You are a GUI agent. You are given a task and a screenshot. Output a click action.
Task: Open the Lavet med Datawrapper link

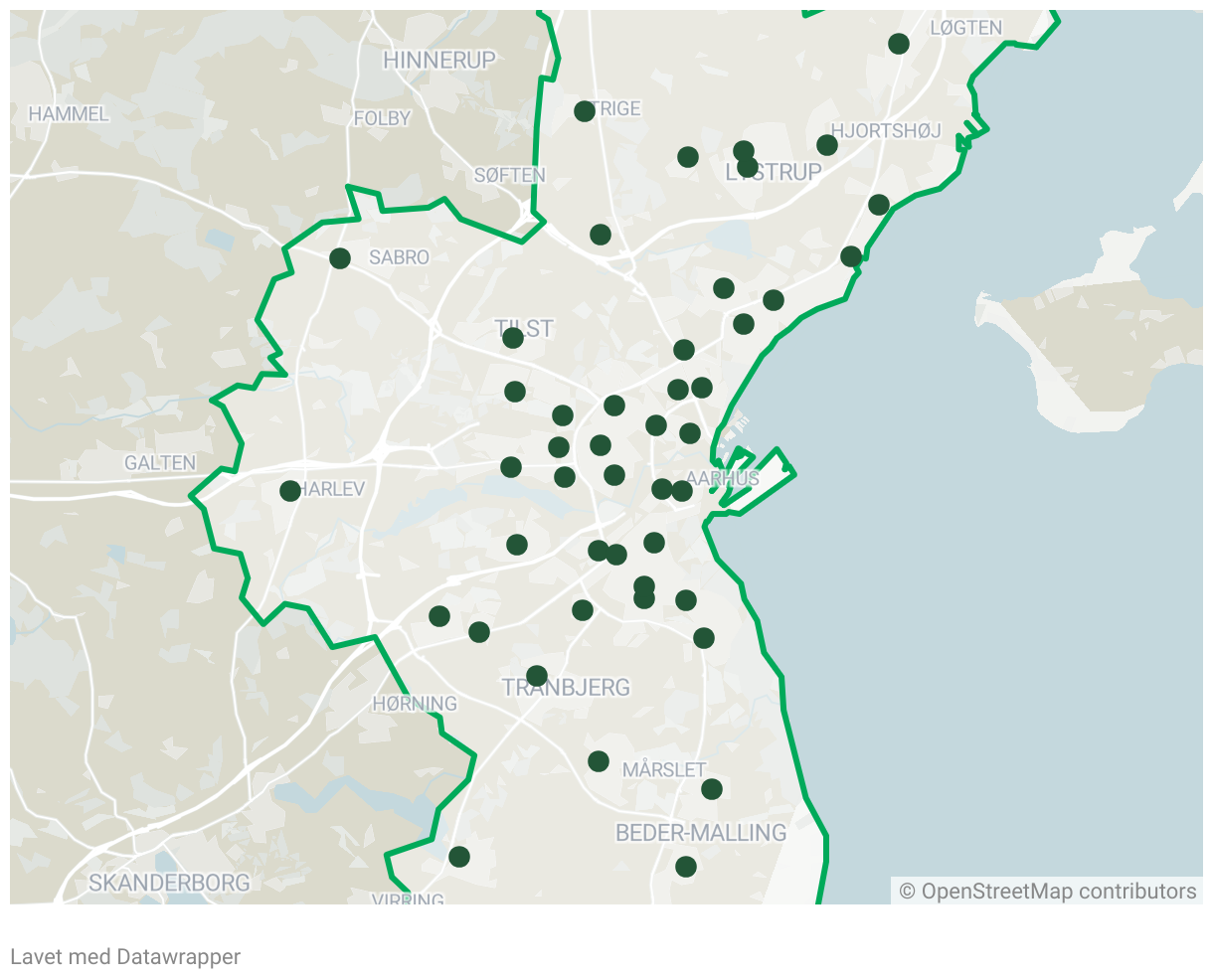click(x=125, y=957)
